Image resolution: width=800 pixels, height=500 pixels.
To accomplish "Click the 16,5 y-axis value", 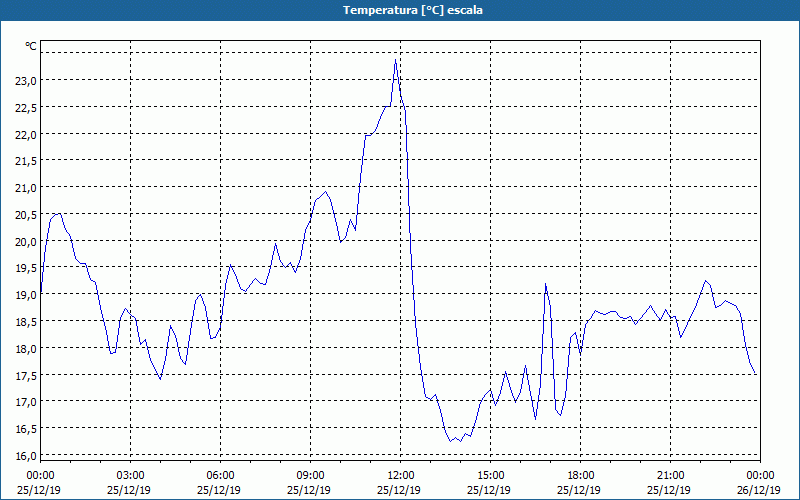I will [x=27, y=429].
